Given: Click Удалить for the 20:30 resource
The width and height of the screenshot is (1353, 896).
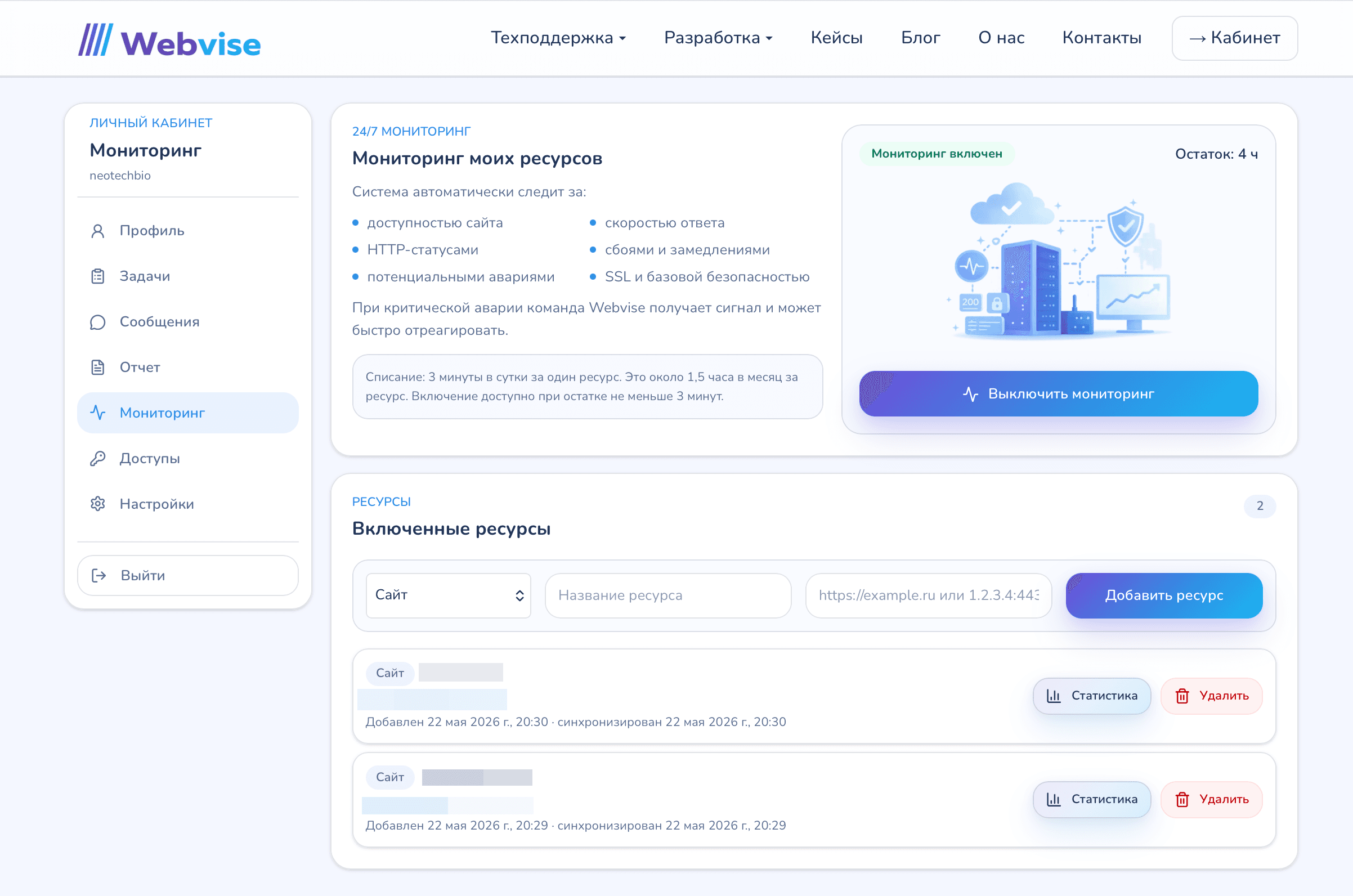Looking at the screenshot, I should [1212, 696].
